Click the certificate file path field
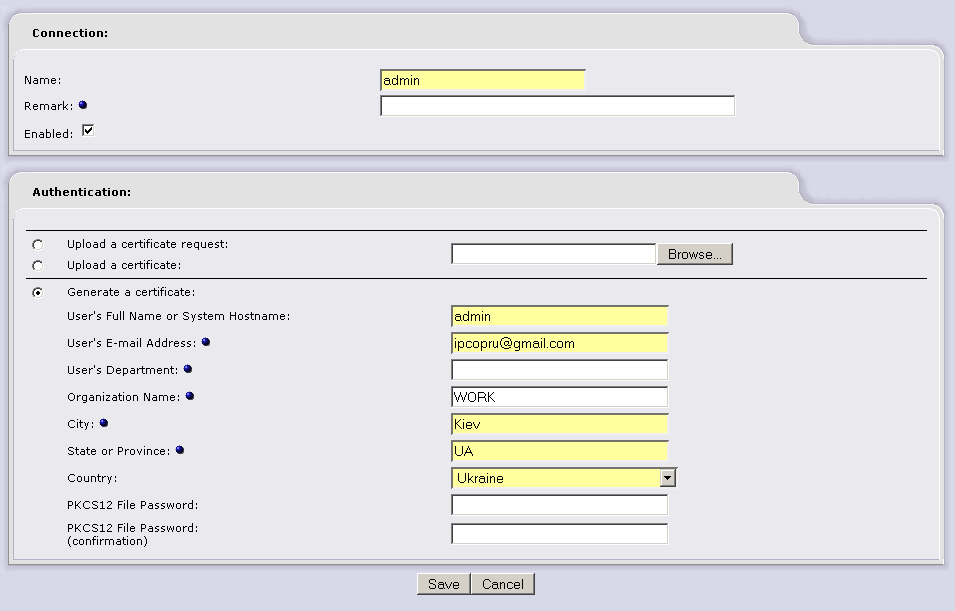The height and width of the screenshot is (611, 955). point(553,254)
